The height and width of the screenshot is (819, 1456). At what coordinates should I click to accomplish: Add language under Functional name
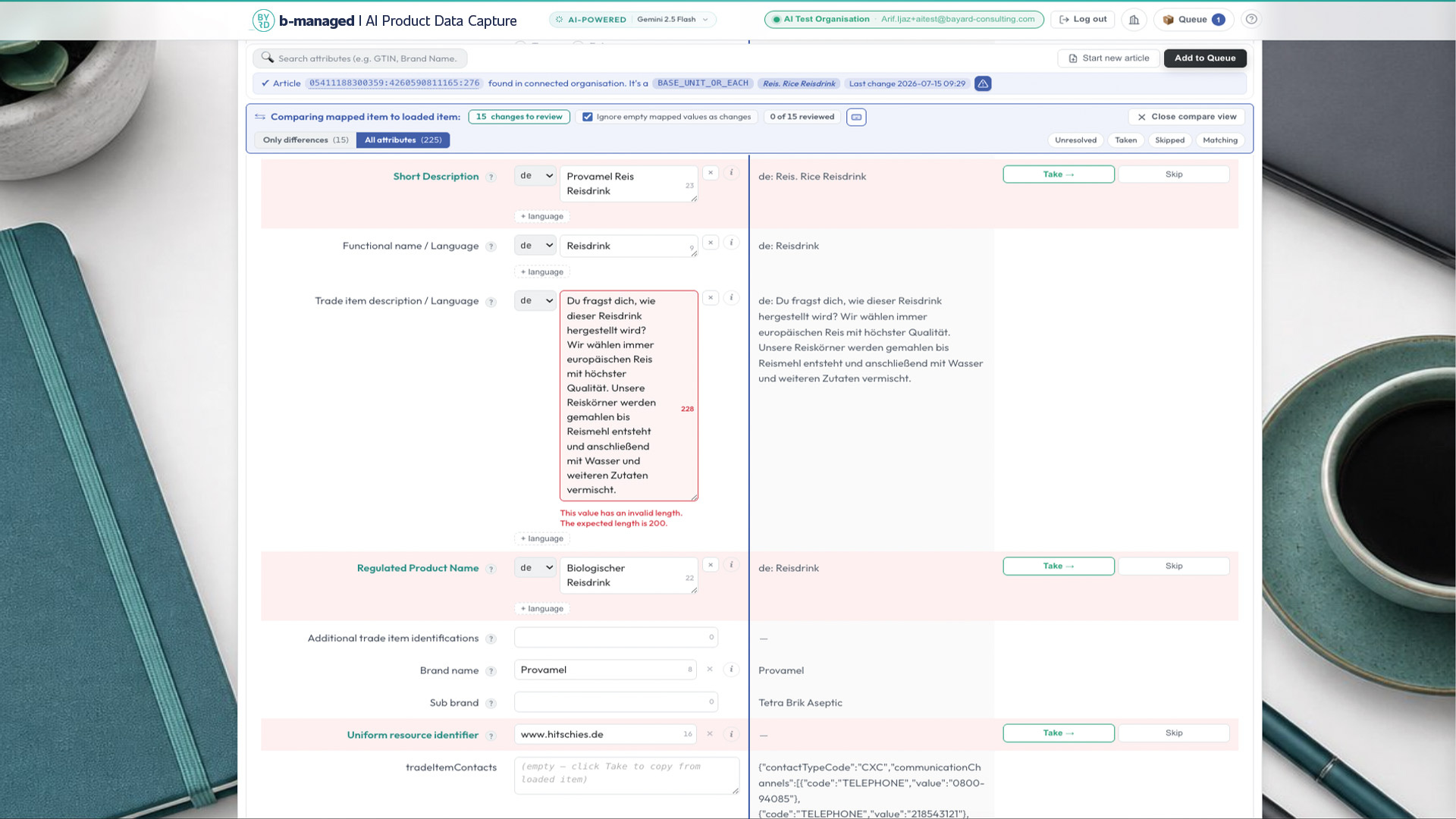(542, 272)
